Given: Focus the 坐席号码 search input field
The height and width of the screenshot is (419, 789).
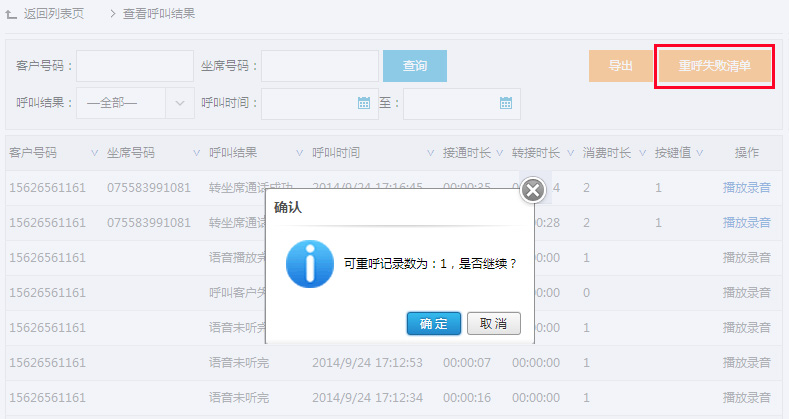Looking at the screenshot, I should coord(319,66).
